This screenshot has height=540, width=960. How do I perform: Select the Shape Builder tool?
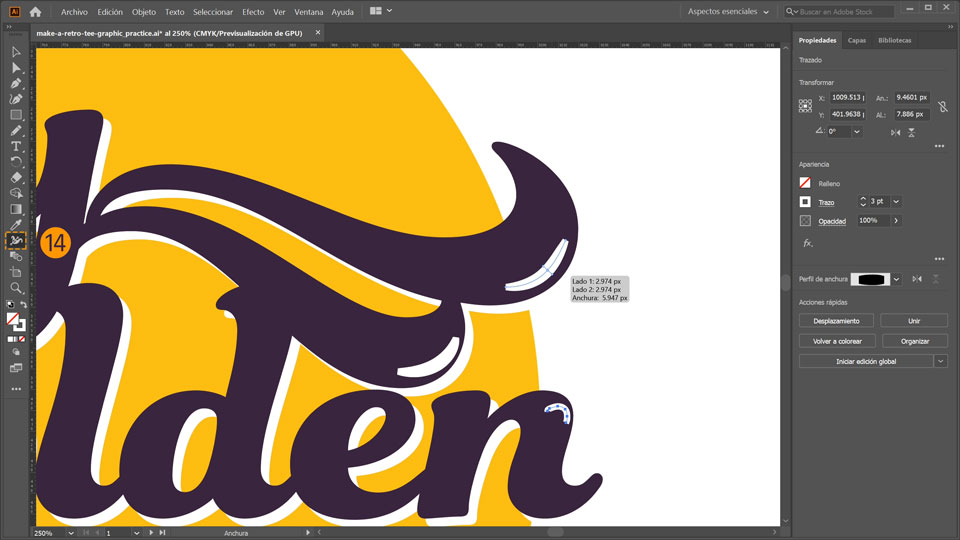tap(16, 193)
